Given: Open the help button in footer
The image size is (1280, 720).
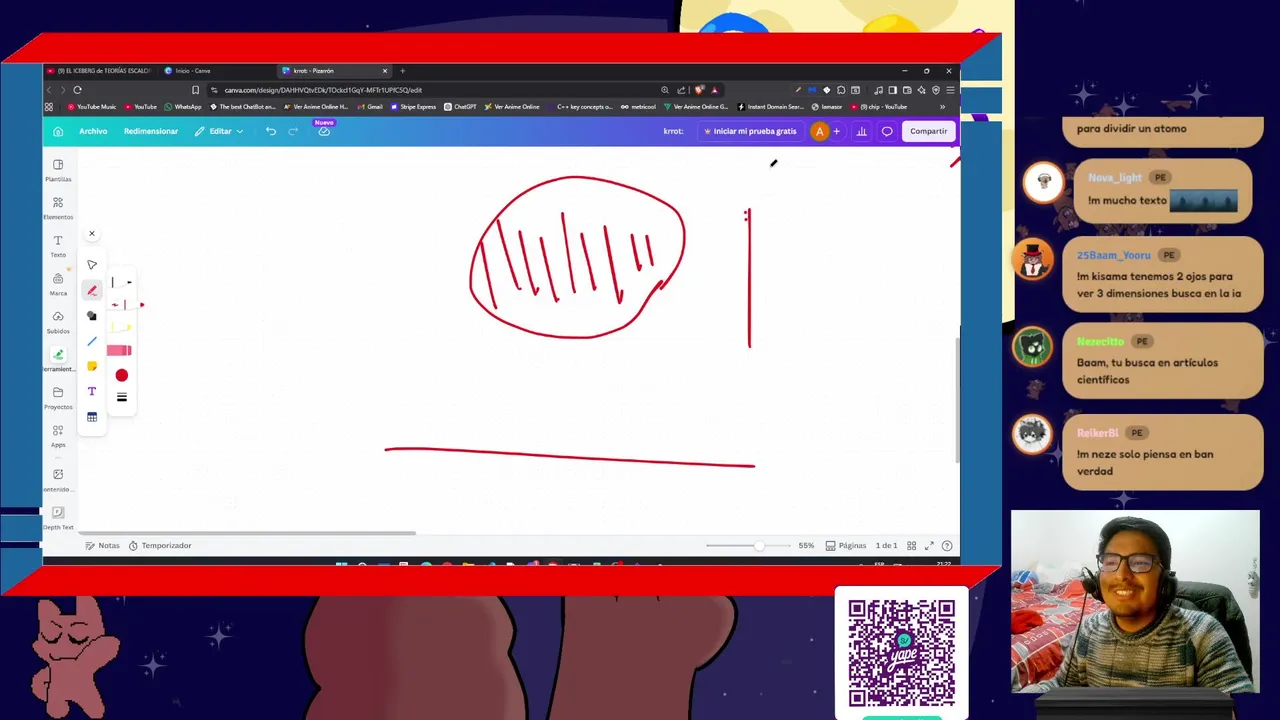Looking at the screenshot, I should point(947,546).
